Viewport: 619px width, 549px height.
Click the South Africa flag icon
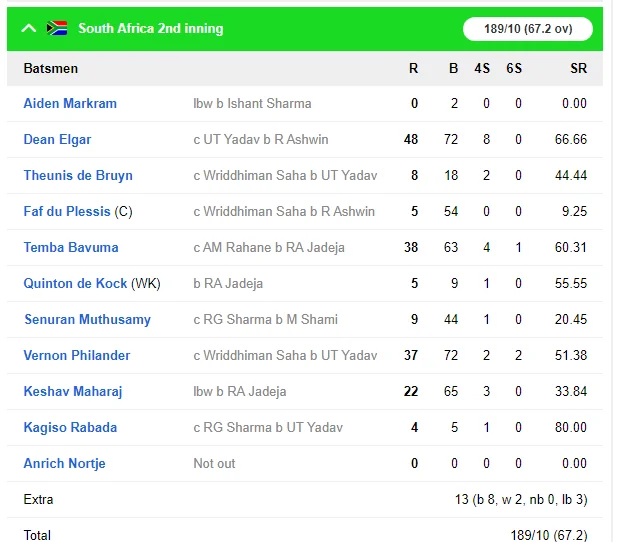click(x=57, y=28)
